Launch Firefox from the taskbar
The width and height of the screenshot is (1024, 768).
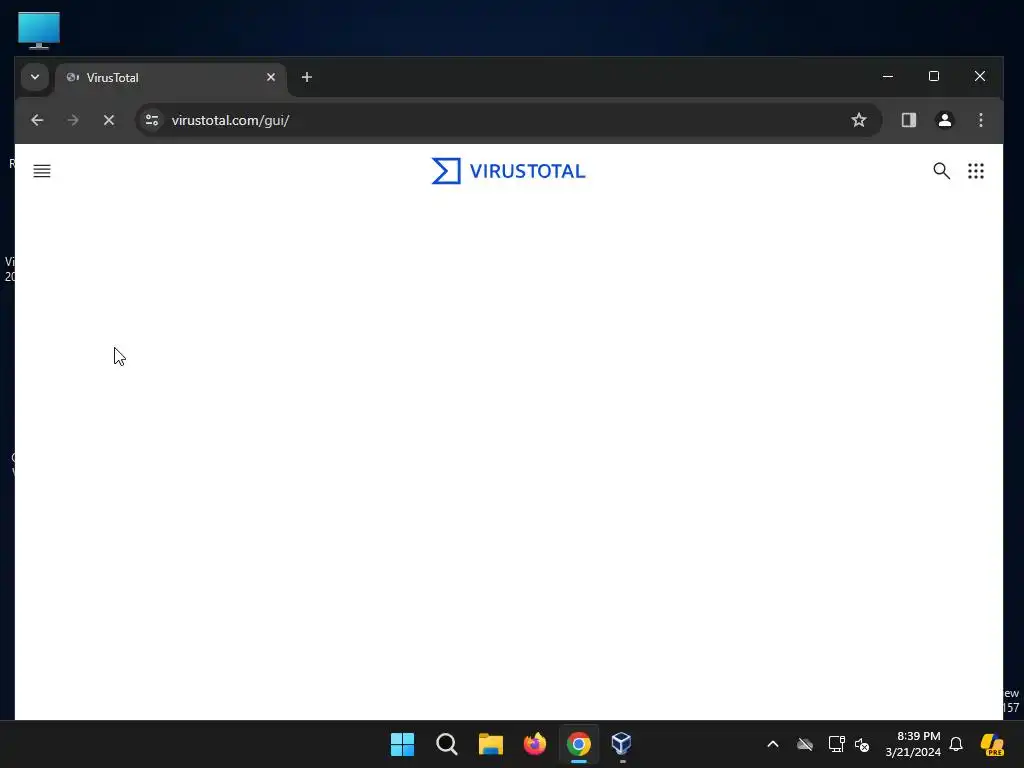click(535, 744)
